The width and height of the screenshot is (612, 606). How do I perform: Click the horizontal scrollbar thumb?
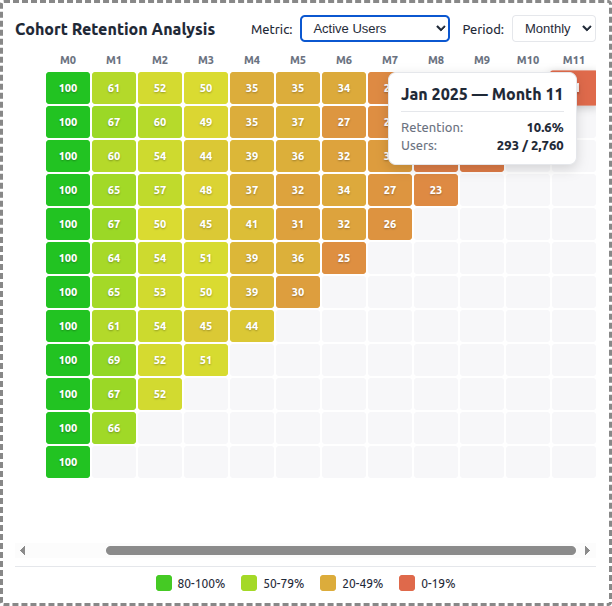(340, 550)
